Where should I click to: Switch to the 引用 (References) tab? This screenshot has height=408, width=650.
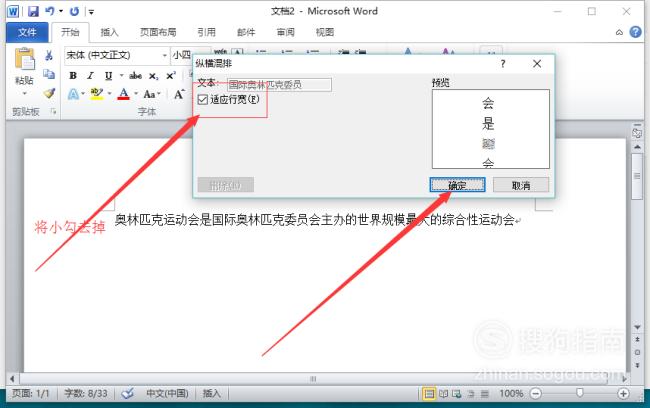[x=206, y=32]
